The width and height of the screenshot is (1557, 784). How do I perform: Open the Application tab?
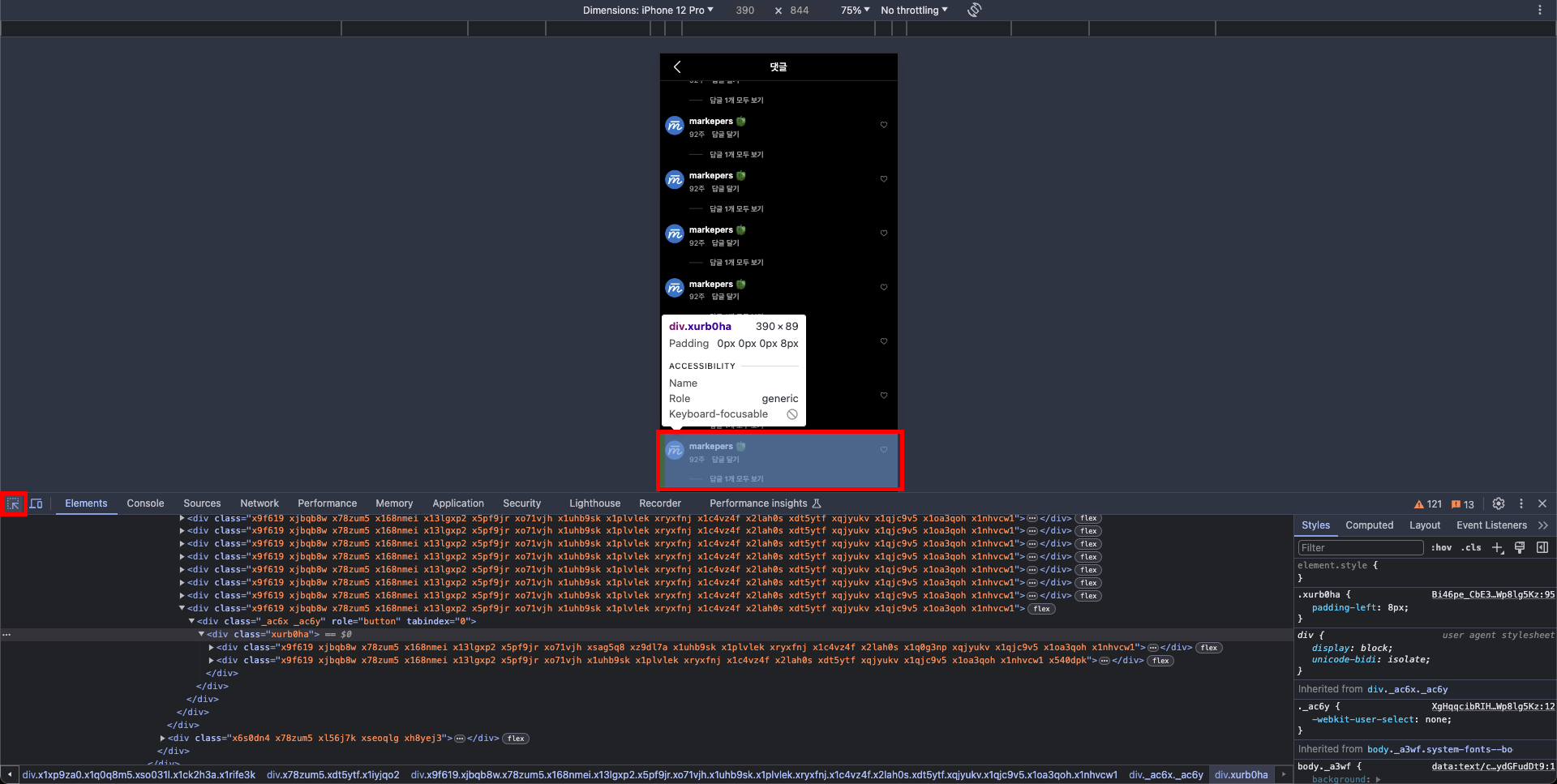click(x=458, y=503)
